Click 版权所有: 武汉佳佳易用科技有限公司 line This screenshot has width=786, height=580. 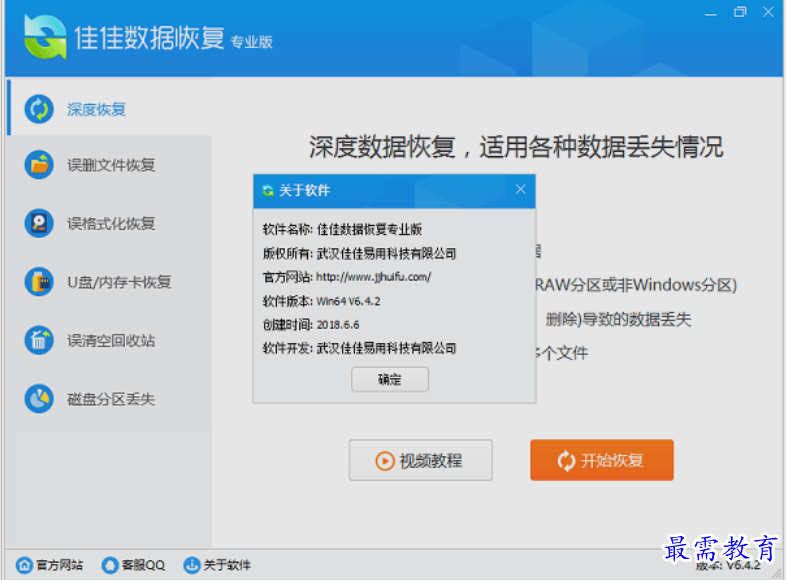coord(359,254)
